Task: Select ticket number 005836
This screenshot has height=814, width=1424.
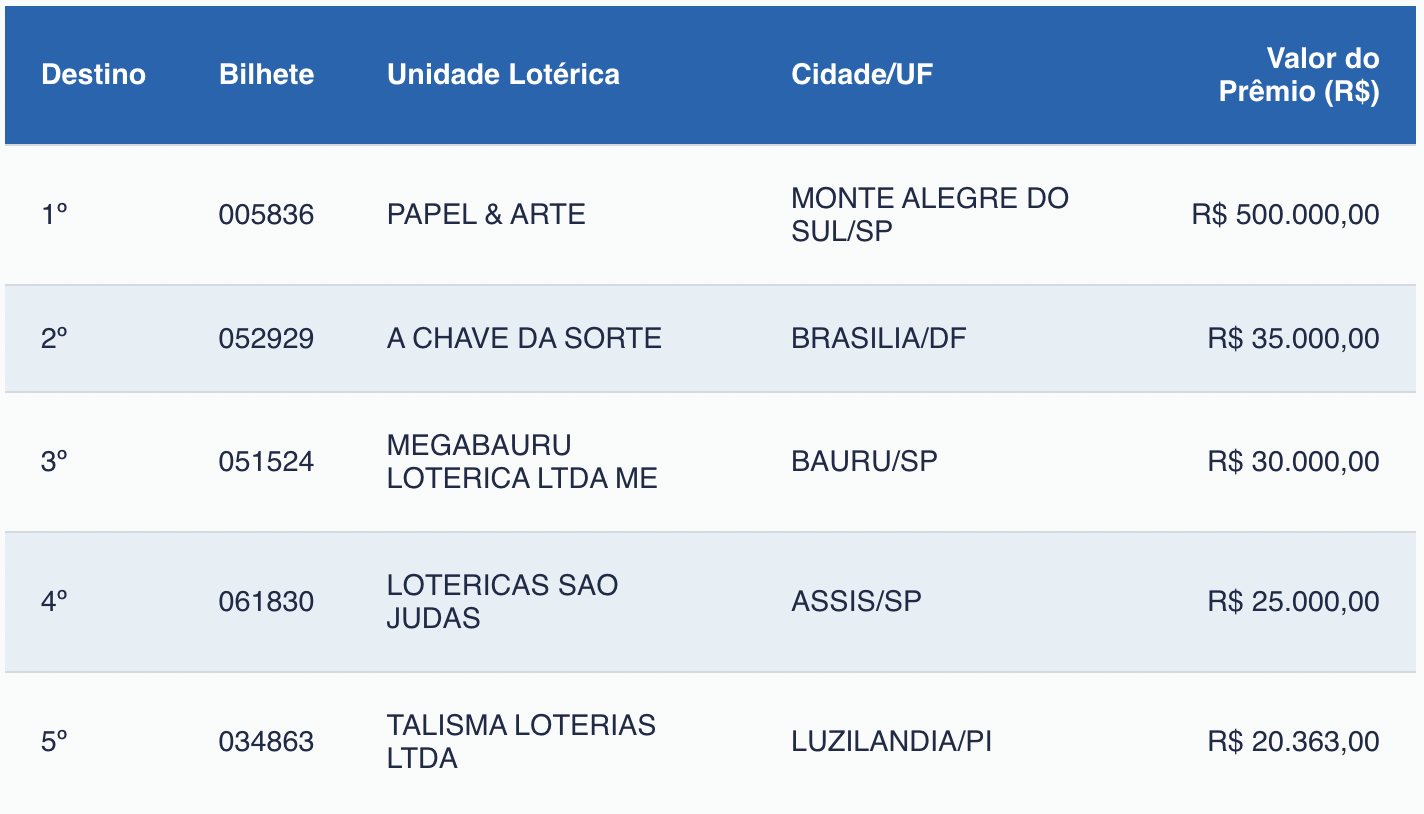Action: pos(266,214)
